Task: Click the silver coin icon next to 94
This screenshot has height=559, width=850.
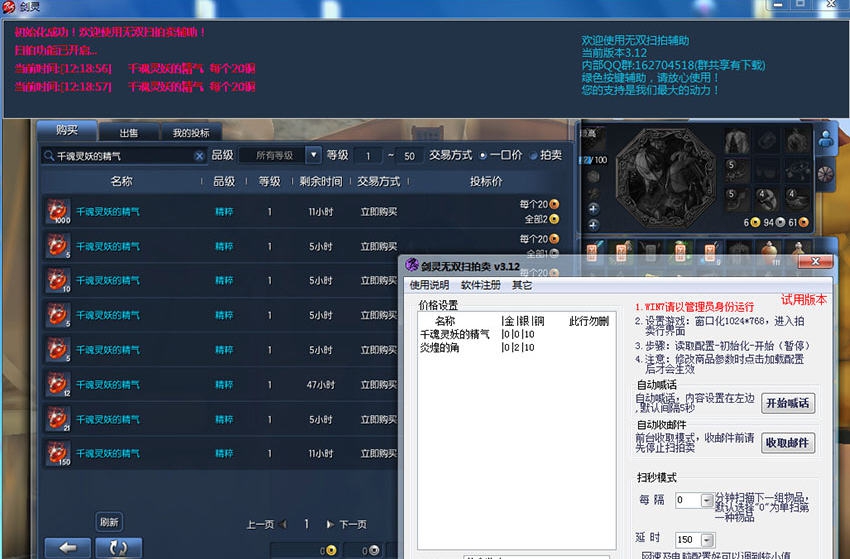Action: tap(780, 222)
